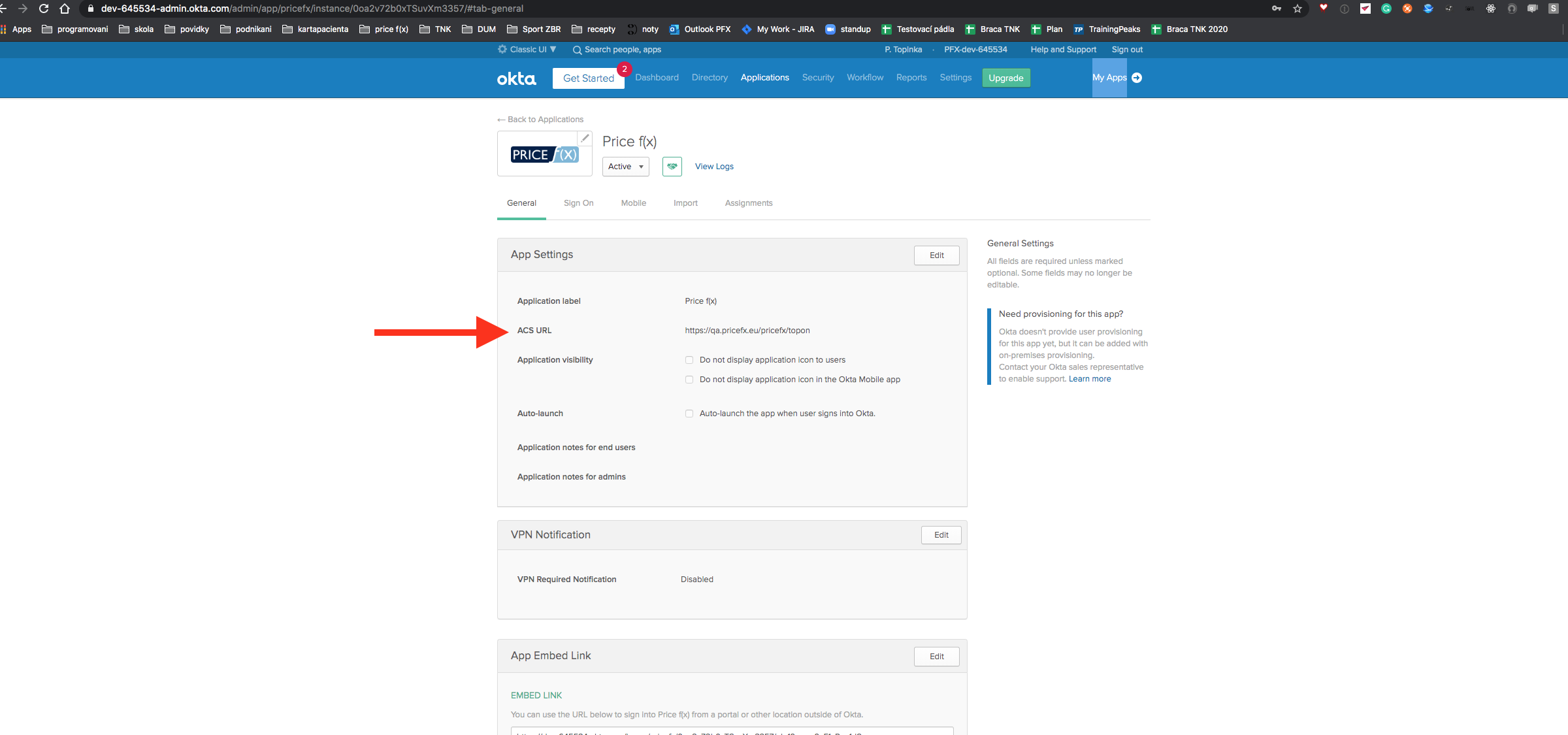Enable 'Do not display application icon to users'
Image resolution: width=1568 pixels, height=735 pixels.
click(689, 360)
